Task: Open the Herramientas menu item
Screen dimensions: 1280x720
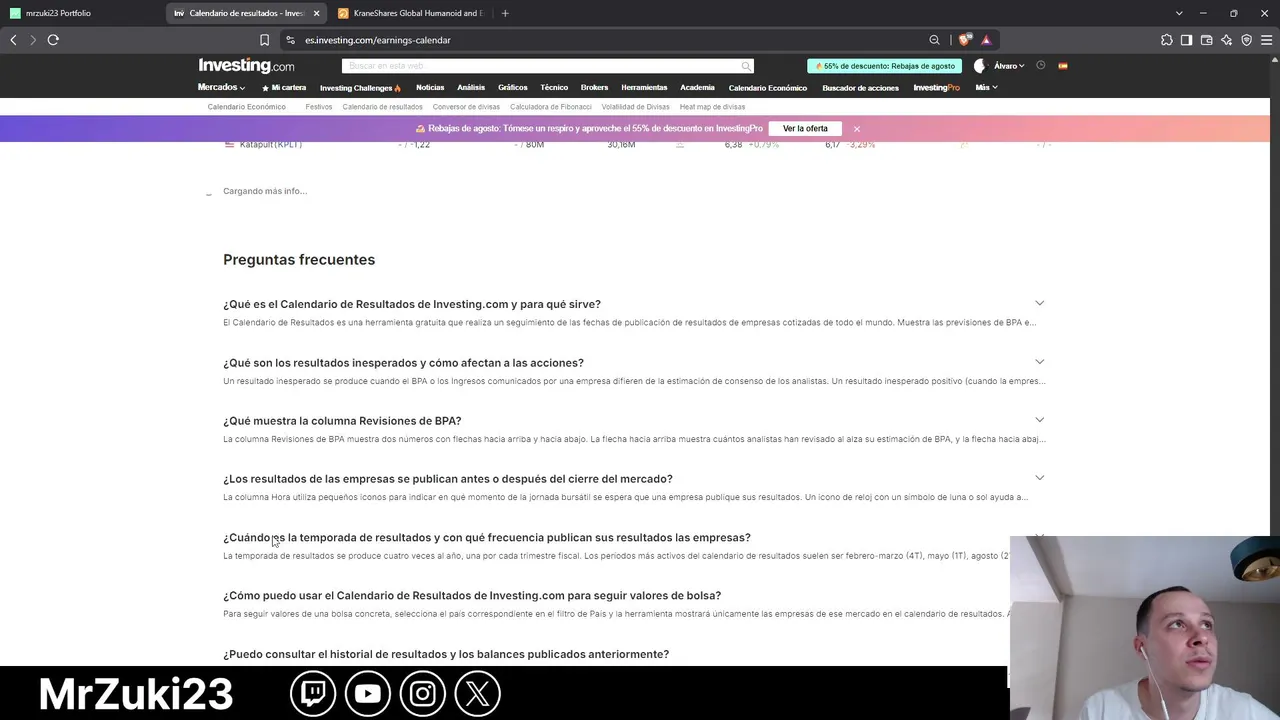Action: pyautogui.click(x=644, y=88)
